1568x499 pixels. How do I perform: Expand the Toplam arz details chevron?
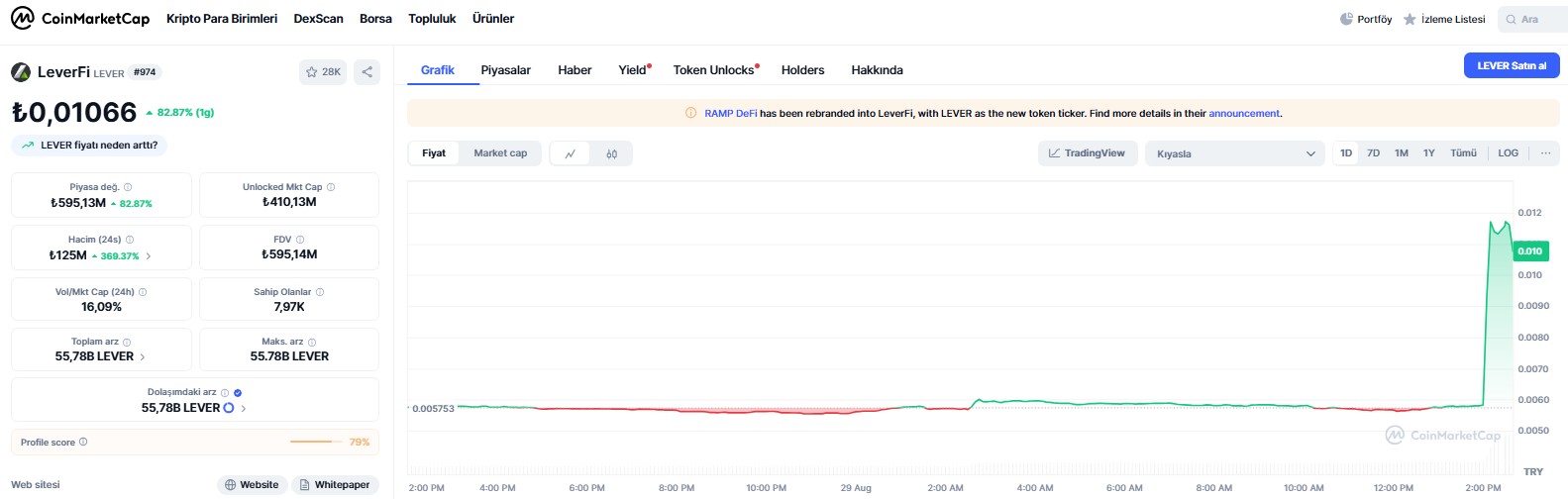[x=143, y=356]
